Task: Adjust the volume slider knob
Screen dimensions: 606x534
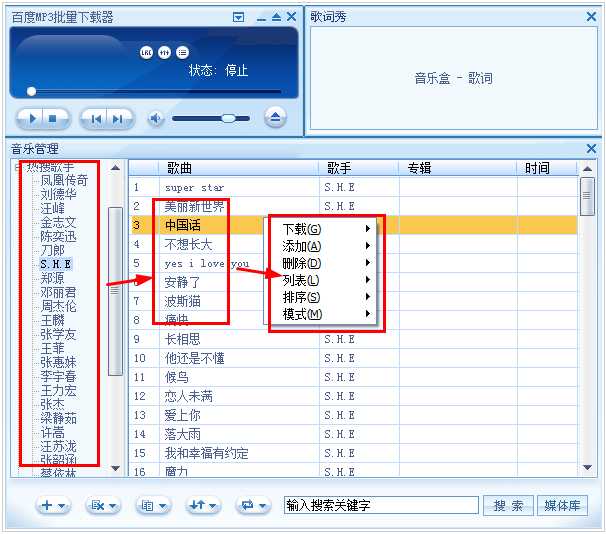Action: tap(228, 118)
